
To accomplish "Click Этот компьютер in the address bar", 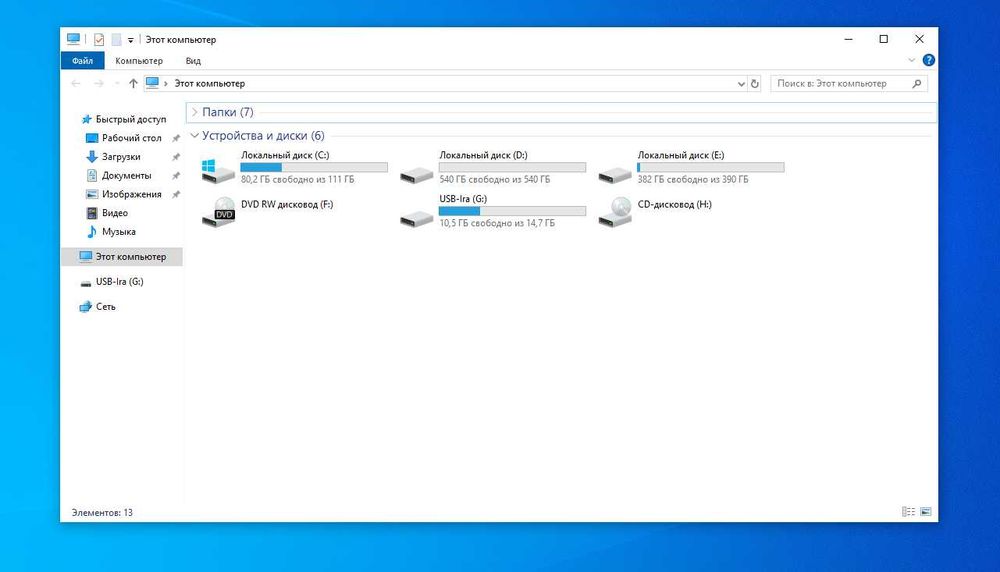I will (210, 84).
